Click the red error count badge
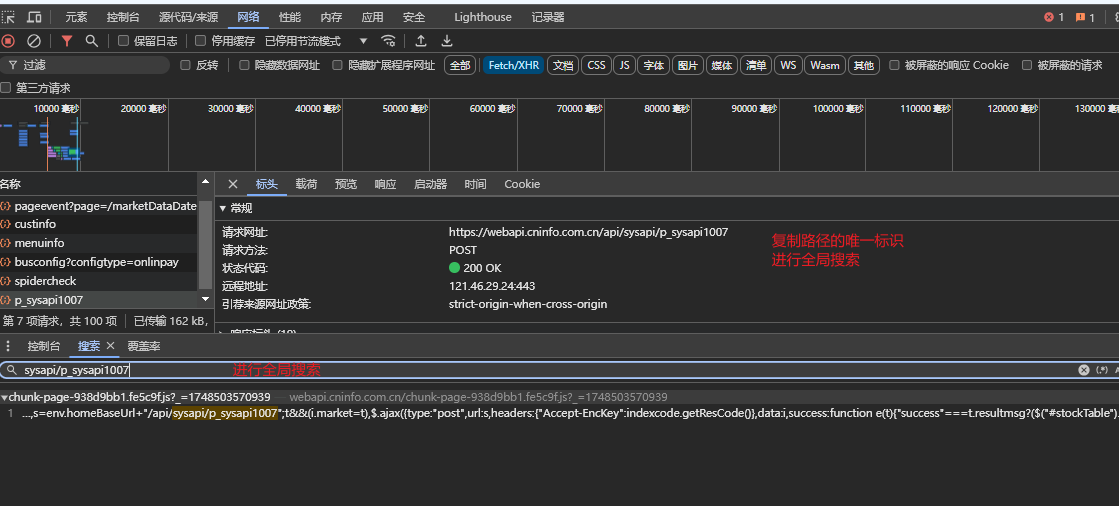 point(1054,17)
